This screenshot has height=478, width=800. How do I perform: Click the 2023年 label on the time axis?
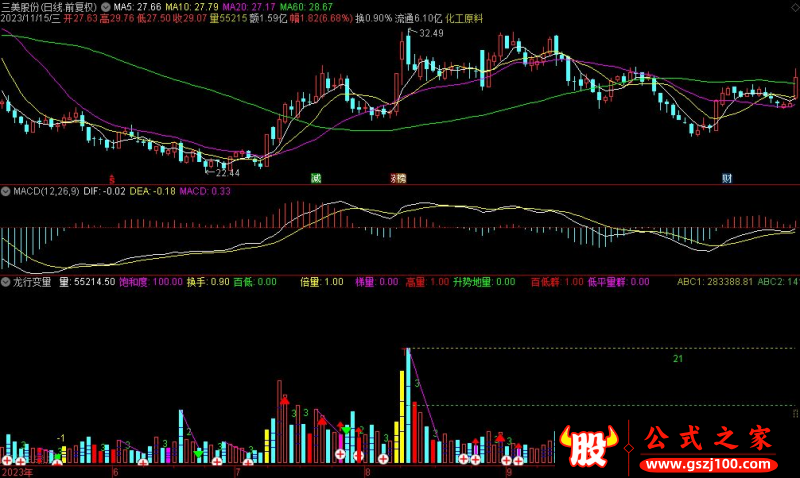click(x=16, y=472)
